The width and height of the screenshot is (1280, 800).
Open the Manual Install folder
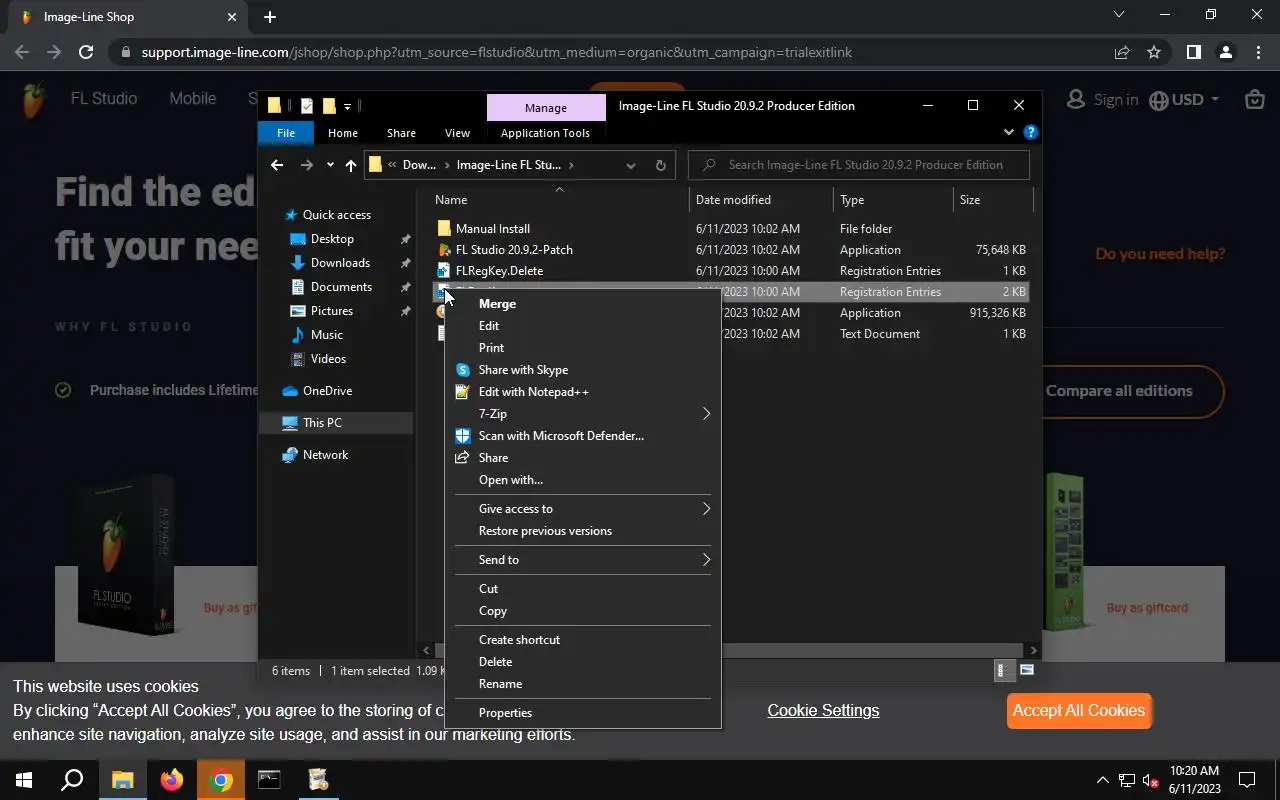click(493, 229)
